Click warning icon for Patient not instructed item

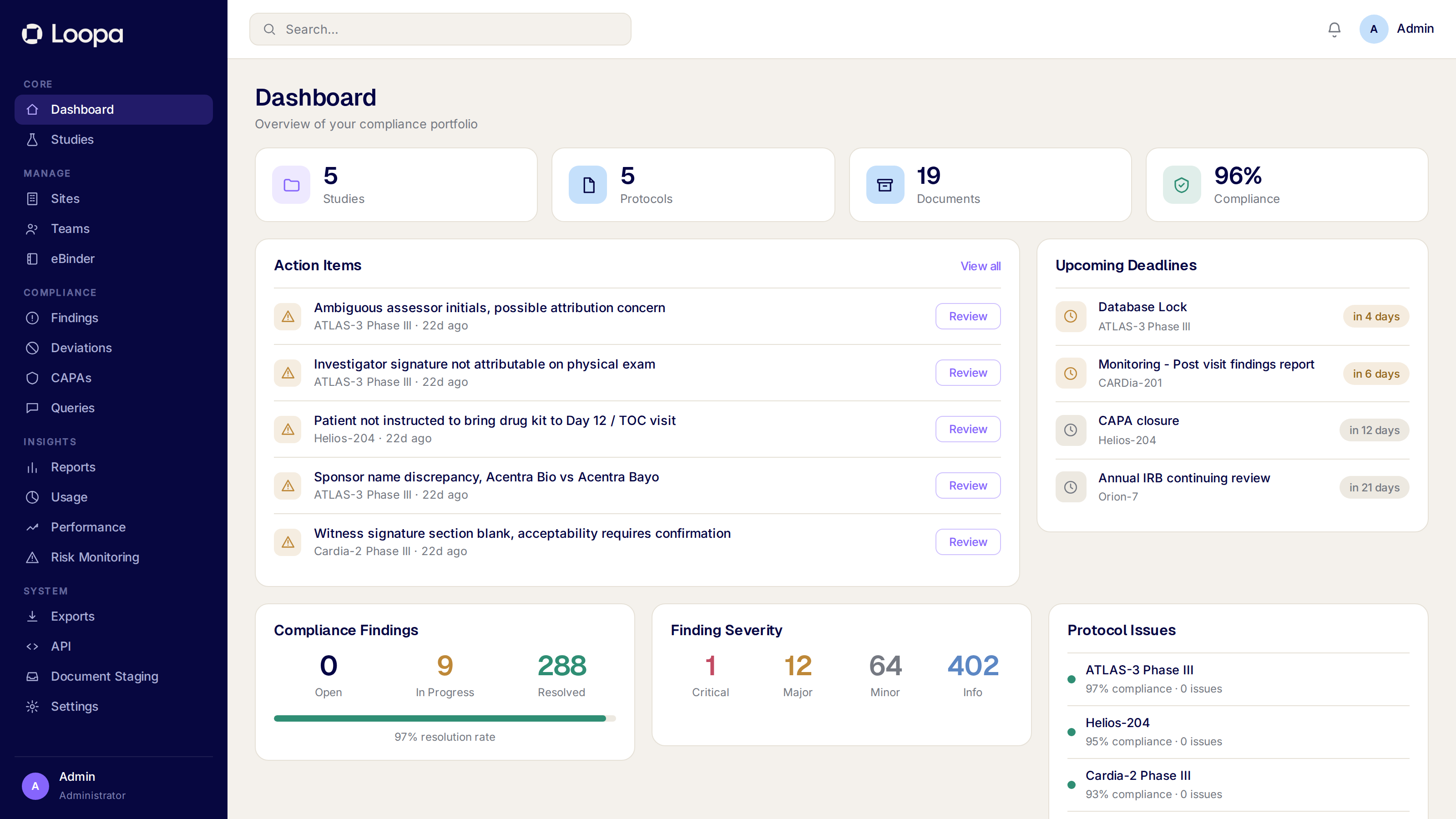point(288,430)
